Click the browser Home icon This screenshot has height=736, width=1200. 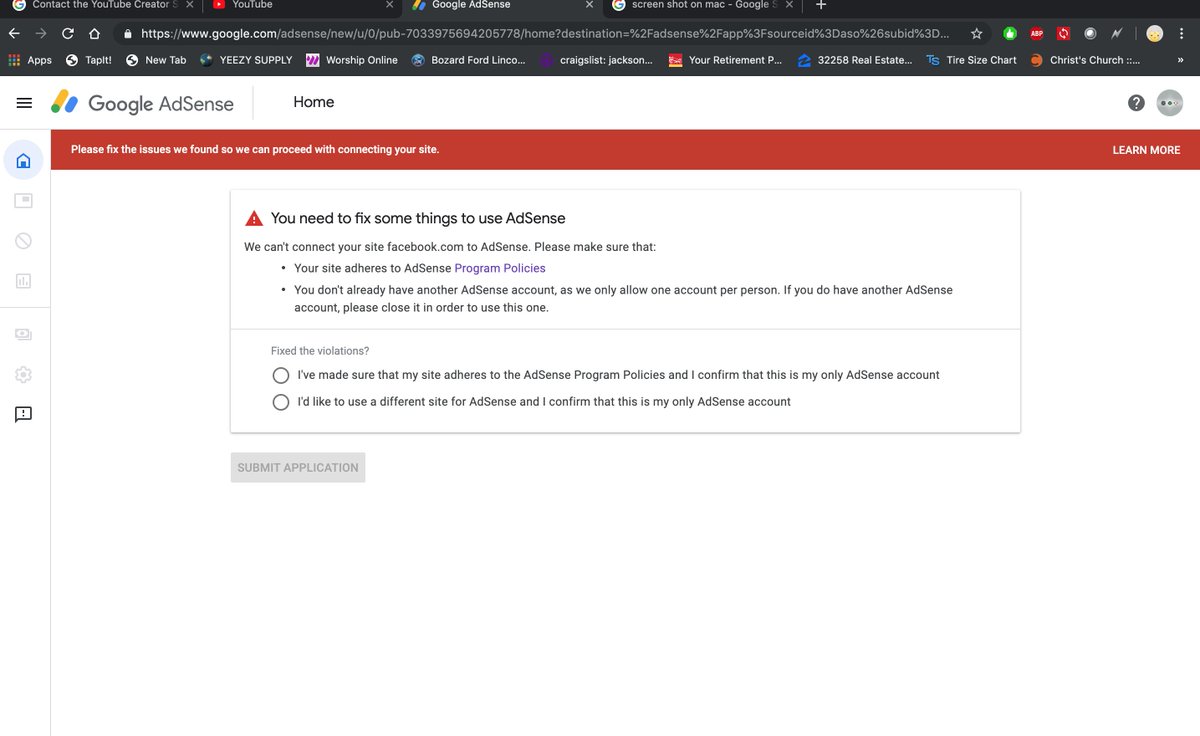point(95,33)
